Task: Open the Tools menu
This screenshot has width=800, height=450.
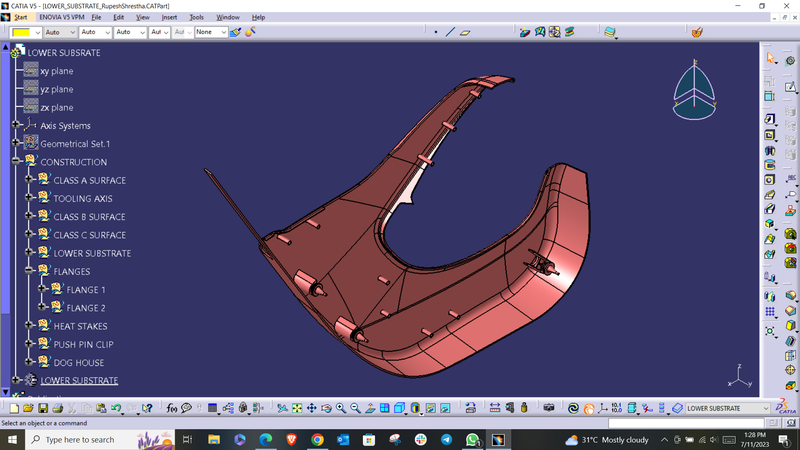Action: click(196, 17)
